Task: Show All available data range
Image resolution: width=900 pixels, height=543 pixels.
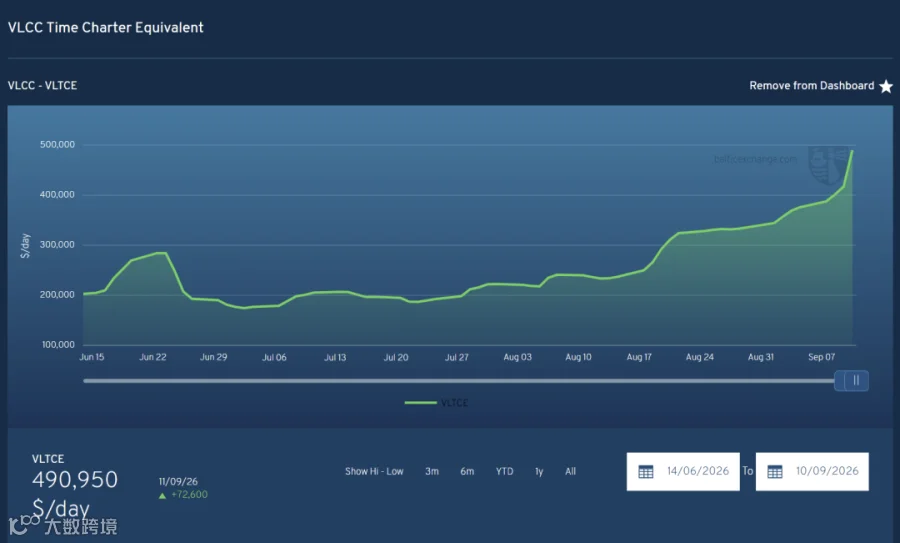Action: tap(570, 471)
